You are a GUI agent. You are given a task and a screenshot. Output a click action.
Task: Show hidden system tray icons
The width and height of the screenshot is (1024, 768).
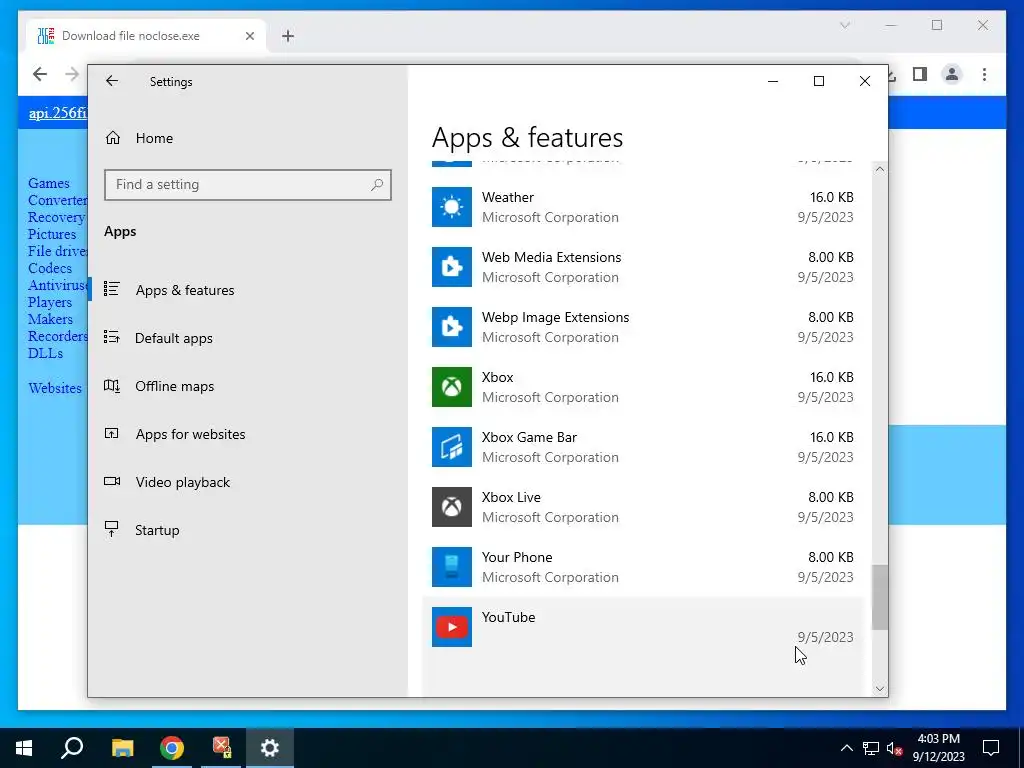[846, 748]
